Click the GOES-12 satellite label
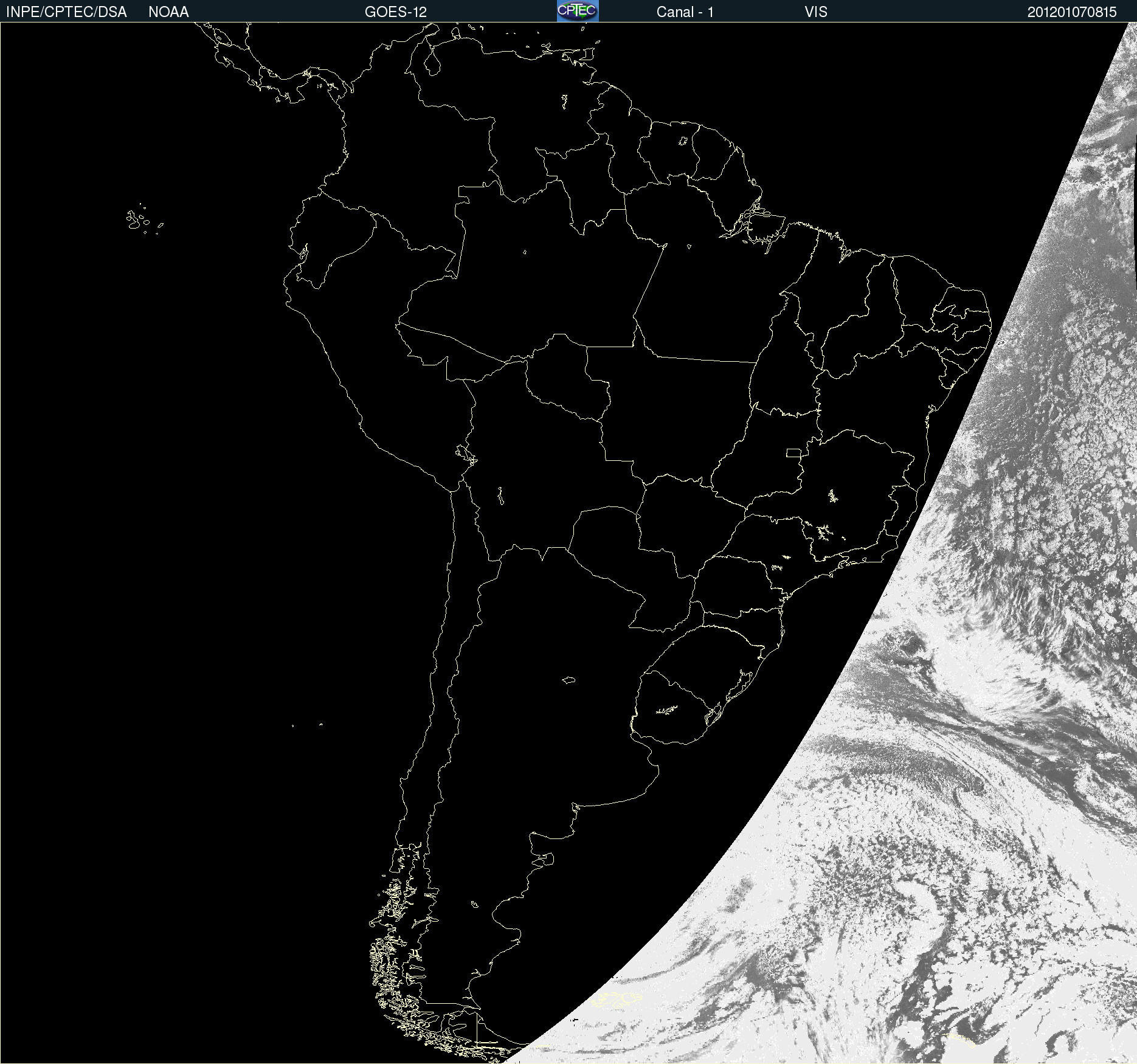The width and height of the screenshot is (1137, 1064). (396, 12)
